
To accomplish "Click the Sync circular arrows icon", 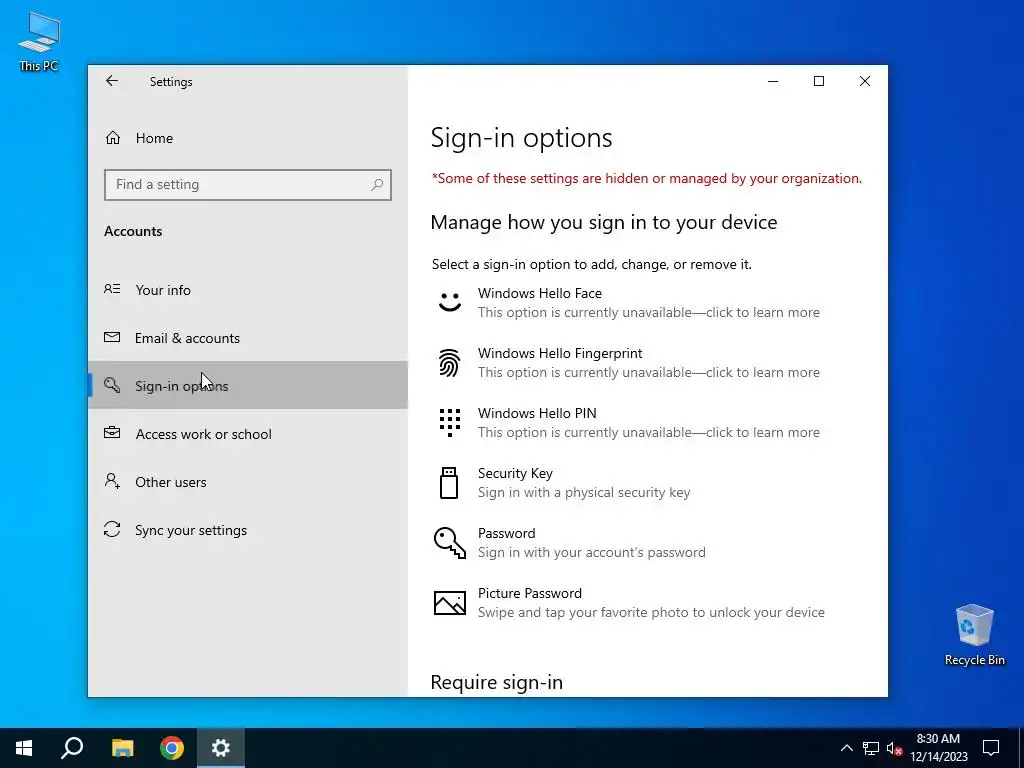I will [112, 529].
